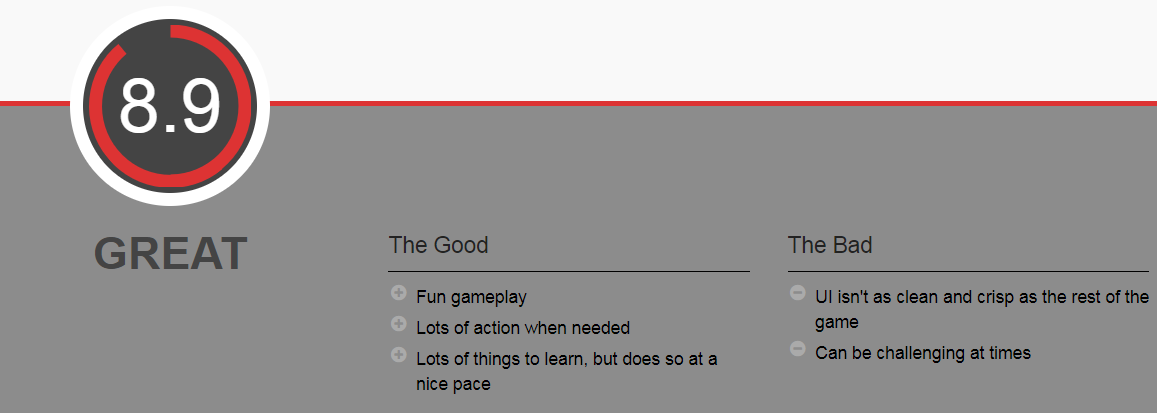Select The Bad heading

click(x=830, y=245)
